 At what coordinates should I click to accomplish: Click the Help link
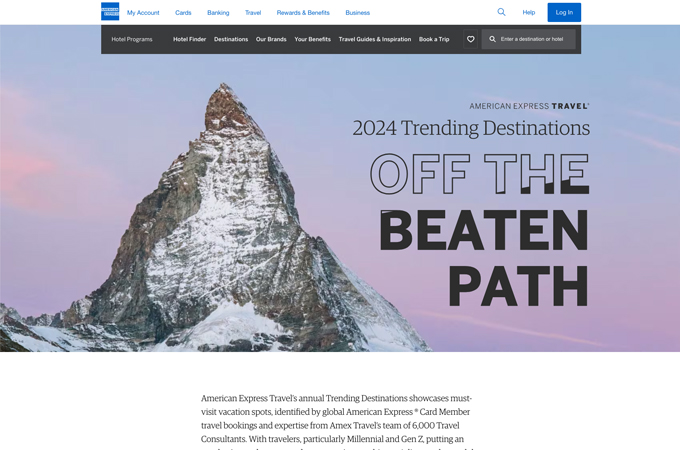(x=529, y=12)
